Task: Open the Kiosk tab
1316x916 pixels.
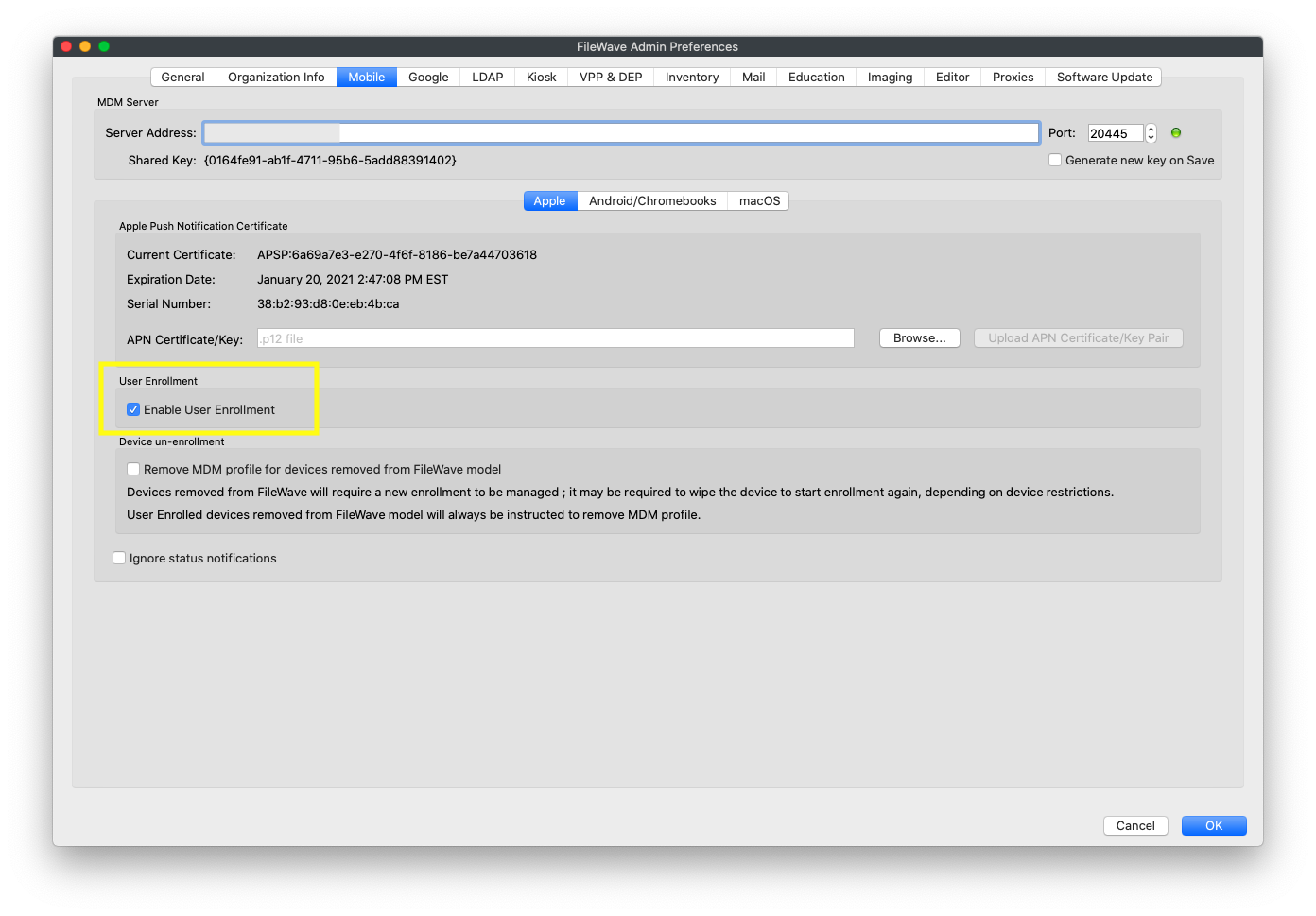Action: click(541, 78)
